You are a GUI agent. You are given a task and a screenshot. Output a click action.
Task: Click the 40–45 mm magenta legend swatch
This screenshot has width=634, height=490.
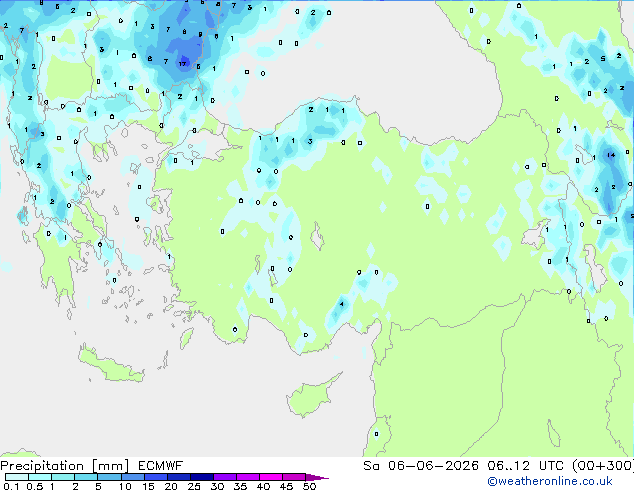tap(271, 477)
